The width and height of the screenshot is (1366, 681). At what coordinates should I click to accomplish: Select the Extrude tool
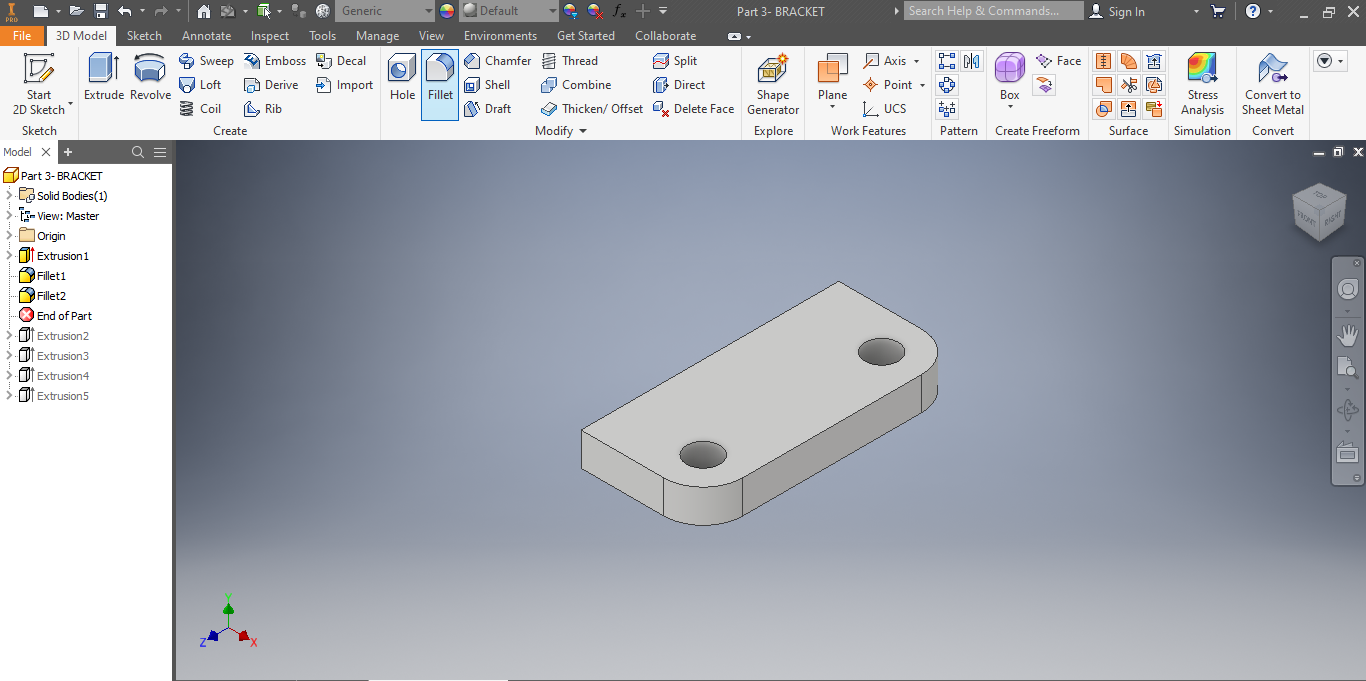pos(102,84)
